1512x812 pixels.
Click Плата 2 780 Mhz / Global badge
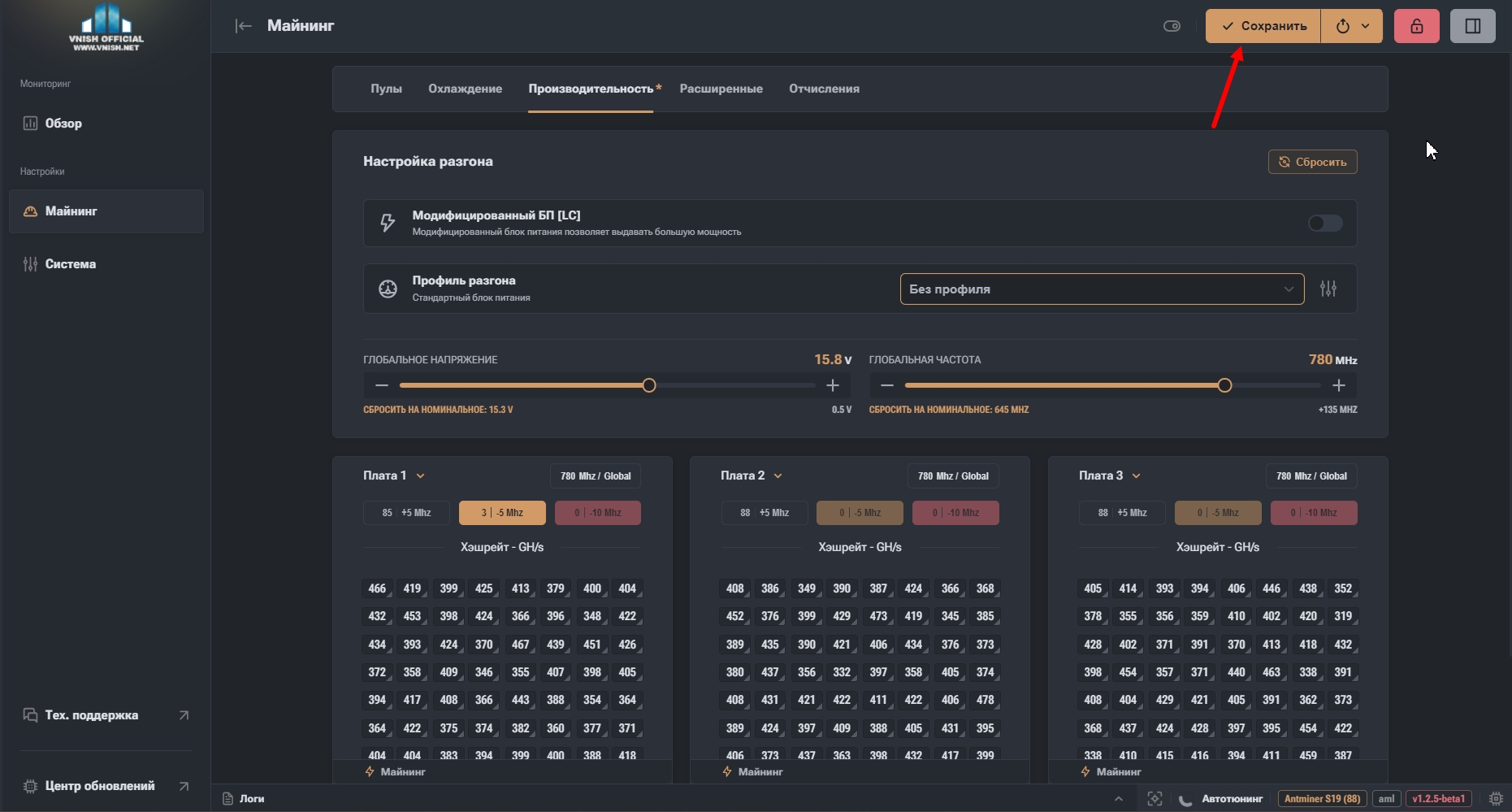click(953, 476)
